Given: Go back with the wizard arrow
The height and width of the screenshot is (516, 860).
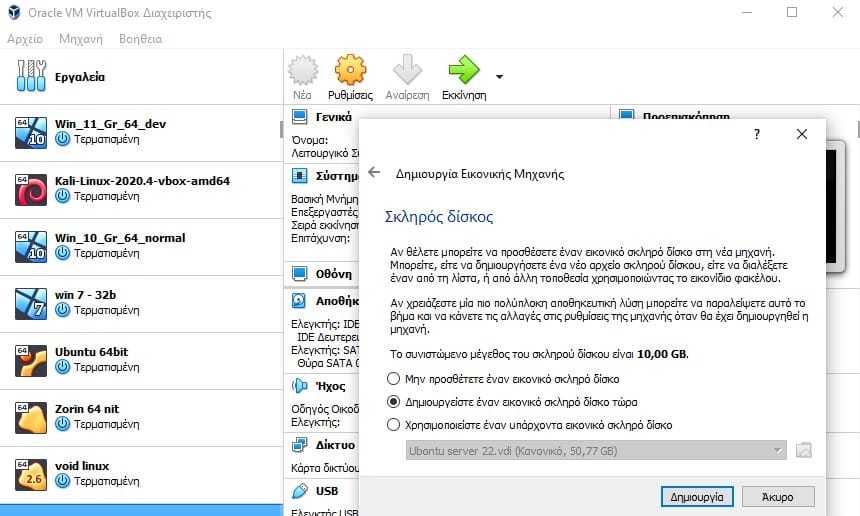Looking at the screenshot, I should pyautogui.click(x=374, y=172).
